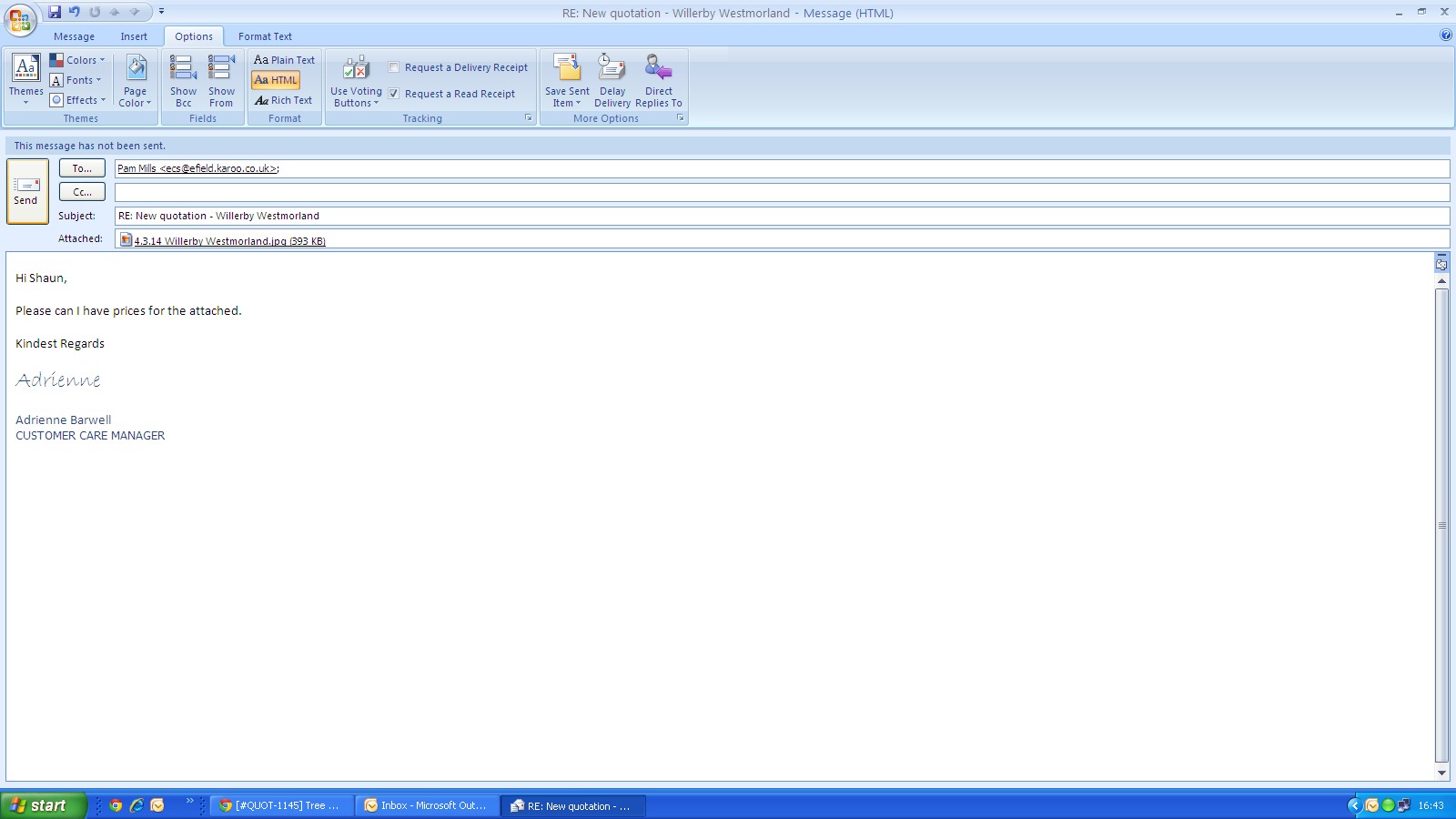Open the Save Sent Item dropdown

click(567, 80)
